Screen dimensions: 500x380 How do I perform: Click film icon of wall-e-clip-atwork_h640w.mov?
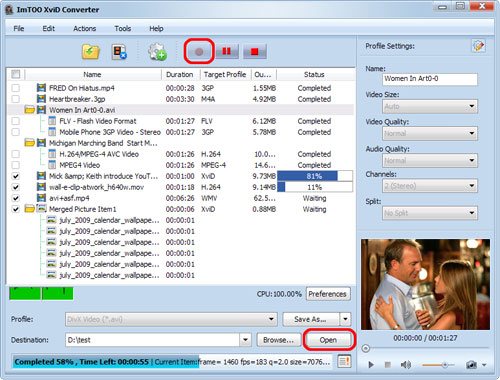(x=41, y=187)
